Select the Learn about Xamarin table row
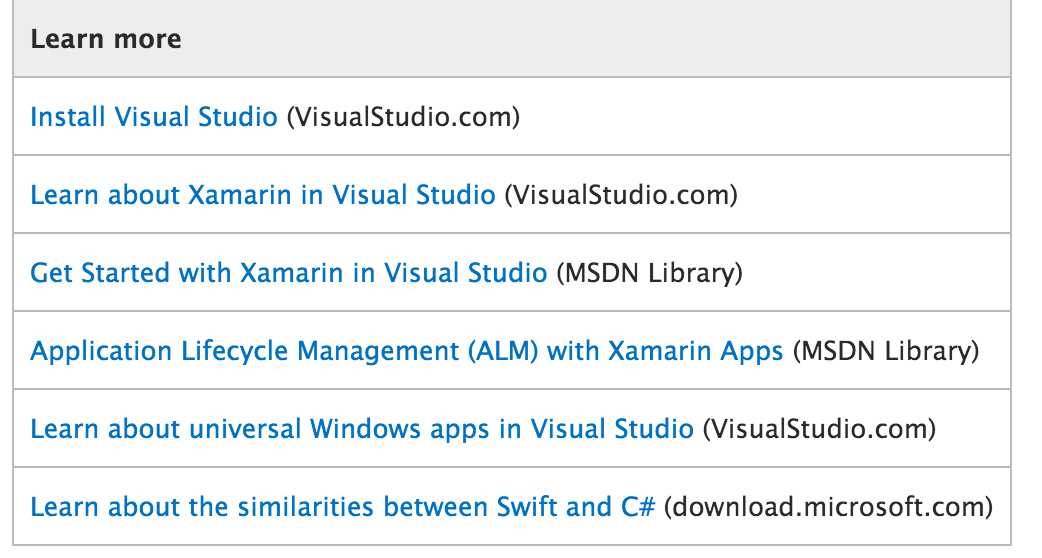 pyautogui.click(x=512, y=195)
